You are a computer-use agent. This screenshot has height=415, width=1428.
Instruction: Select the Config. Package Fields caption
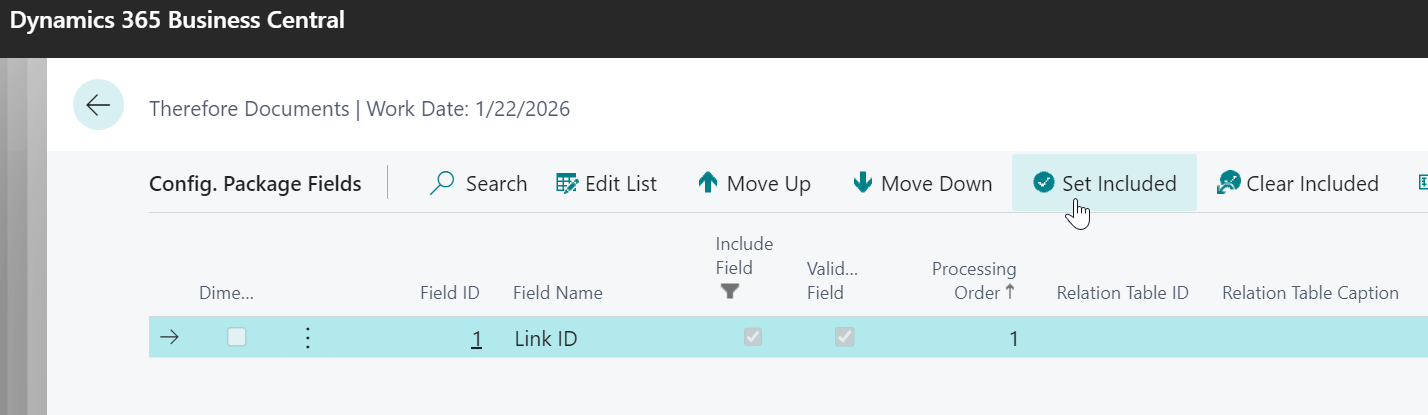pos(255,184)
